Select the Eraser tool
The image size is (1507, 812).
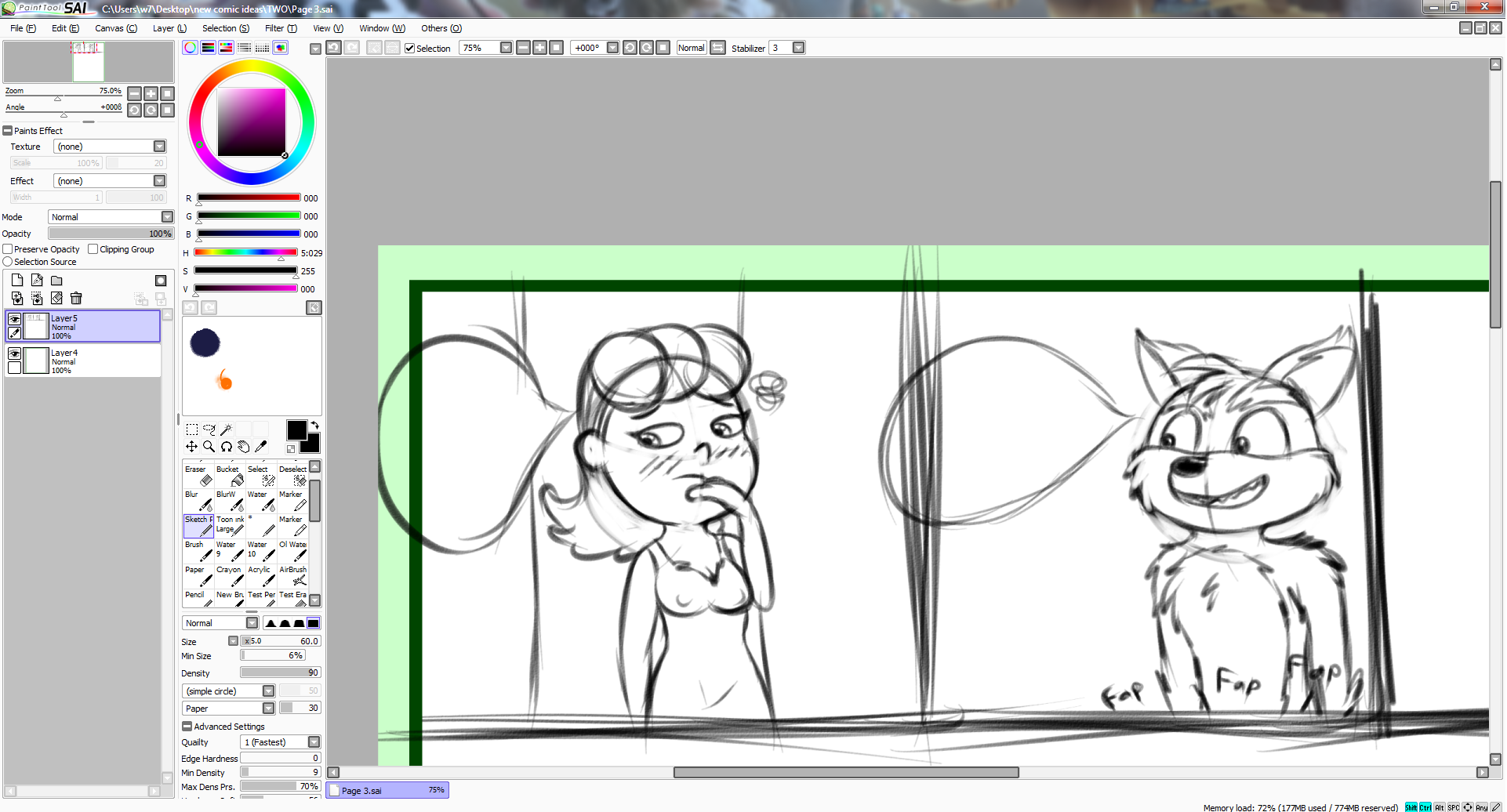(x=198, y=476)
